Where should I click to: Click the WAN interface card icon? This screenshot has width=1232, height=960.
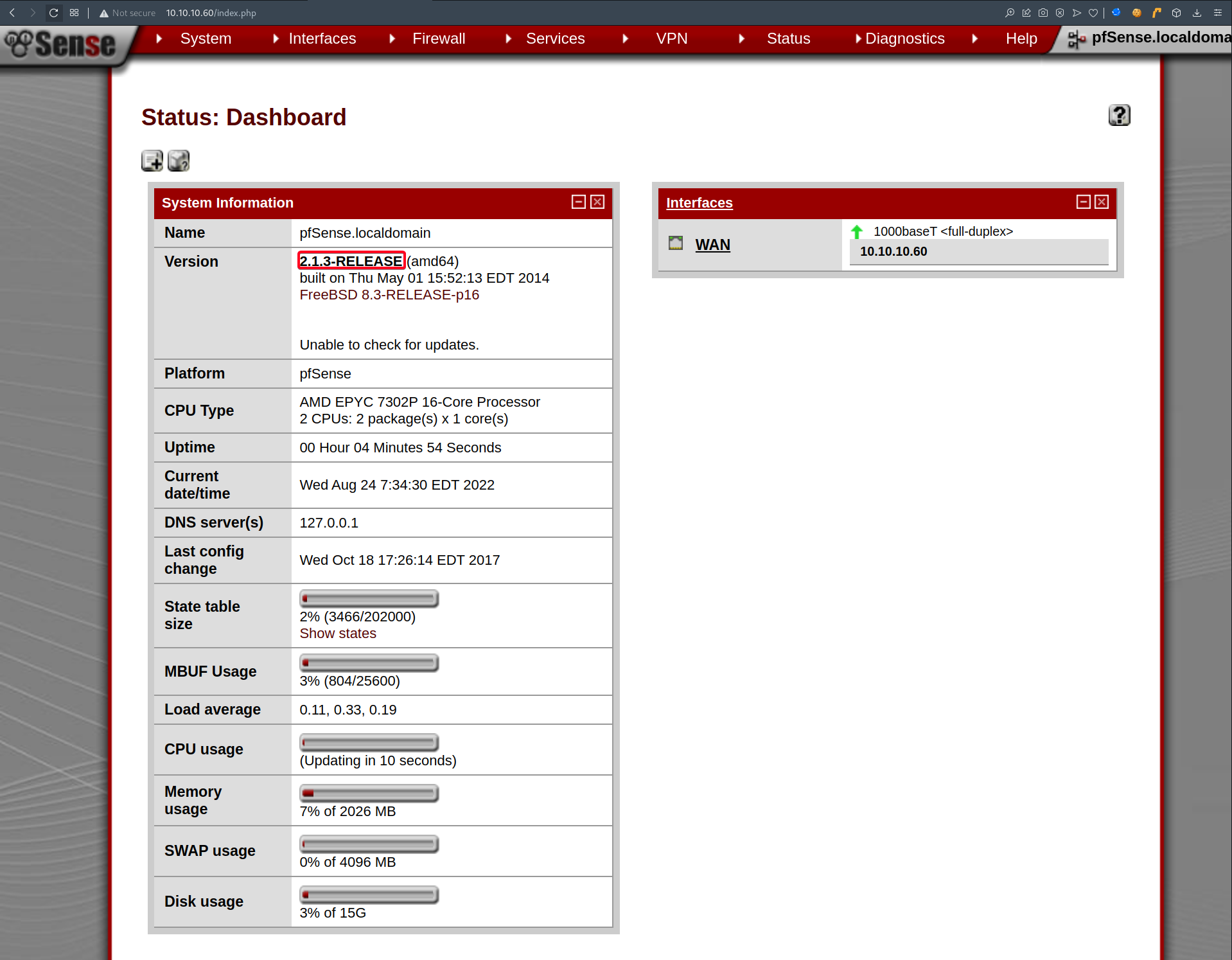[x=676, y=243]
